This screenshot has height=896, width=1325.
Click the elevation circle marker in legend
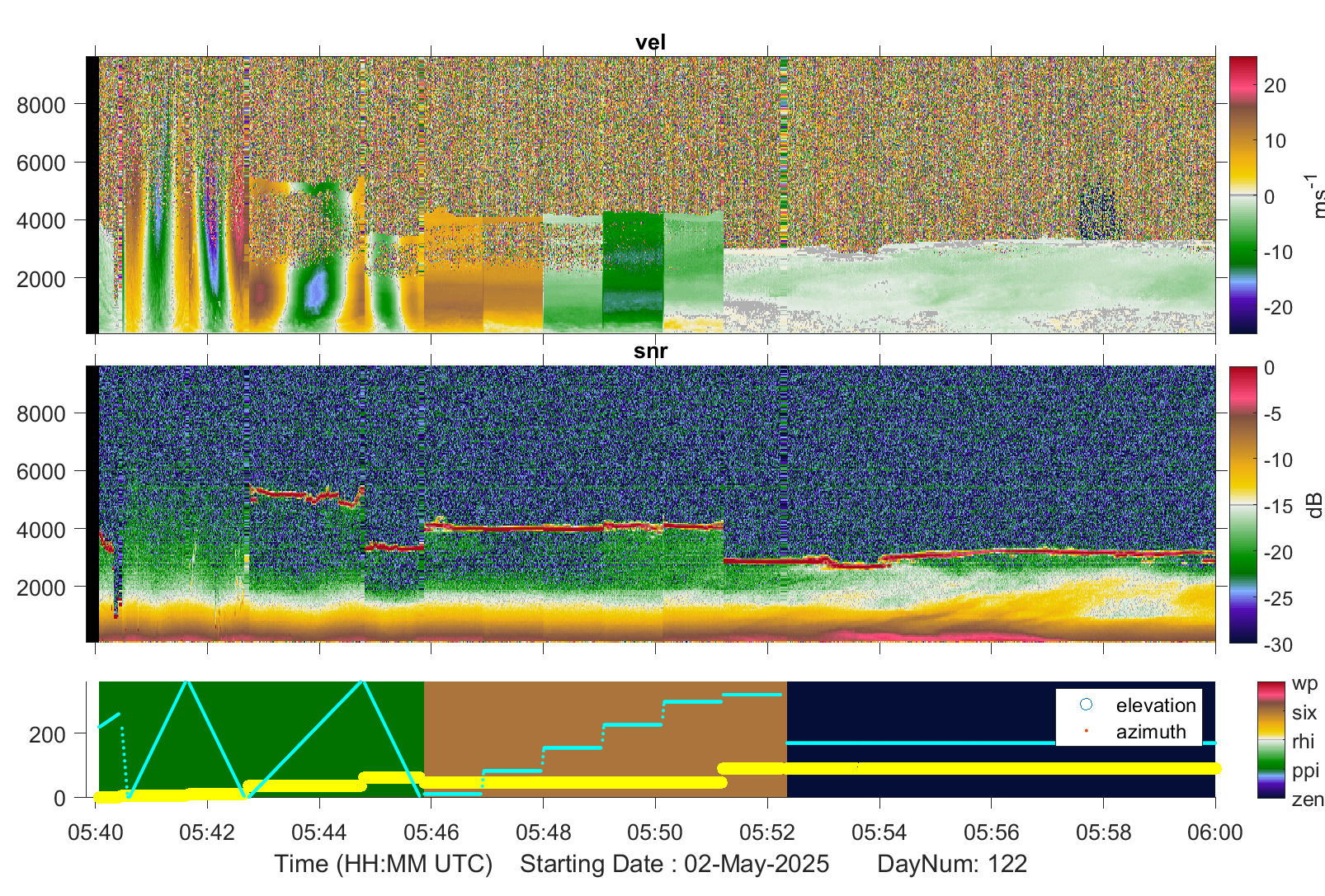coord(1086,705)
